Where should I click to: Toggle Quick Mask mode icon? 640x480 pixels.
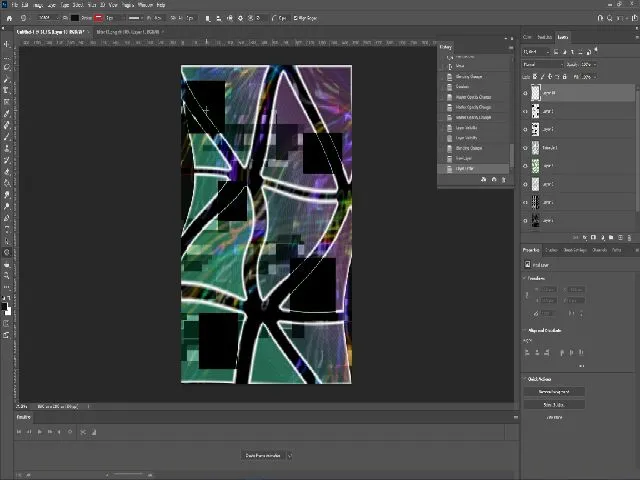[x=7, y=324]
